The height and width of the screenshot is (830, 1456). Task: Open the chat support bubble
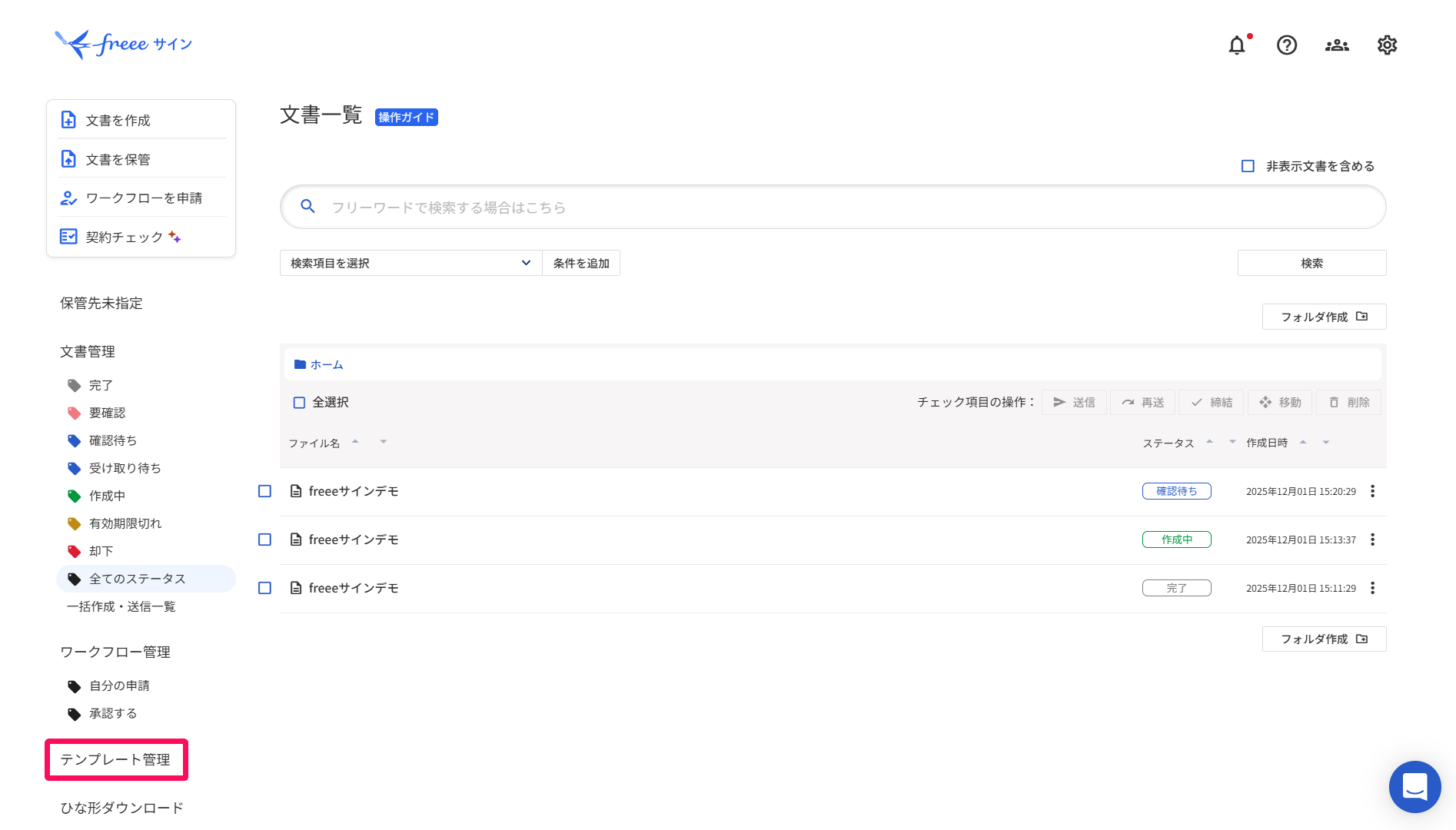[x=1414, y=787]
